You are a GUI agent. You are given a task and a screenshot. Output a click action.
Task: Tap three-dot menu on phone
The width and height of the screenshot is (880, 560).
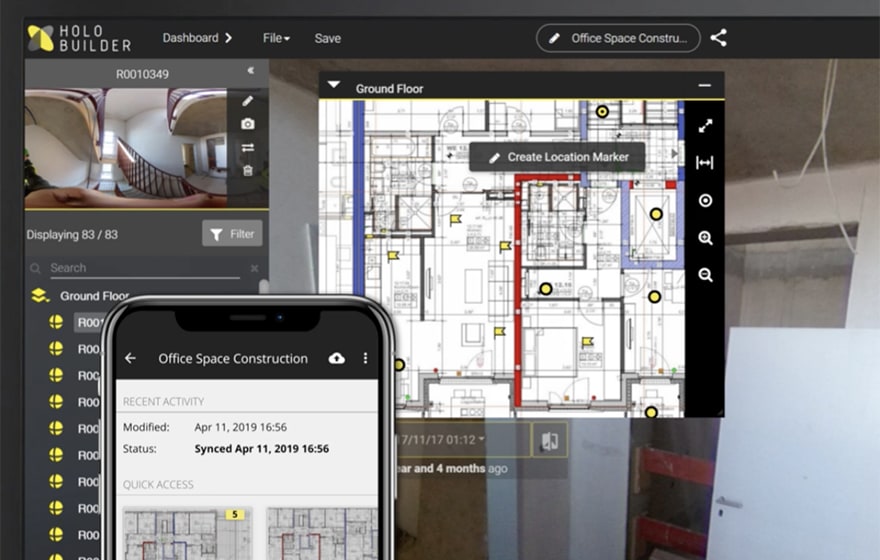(365, 358)
